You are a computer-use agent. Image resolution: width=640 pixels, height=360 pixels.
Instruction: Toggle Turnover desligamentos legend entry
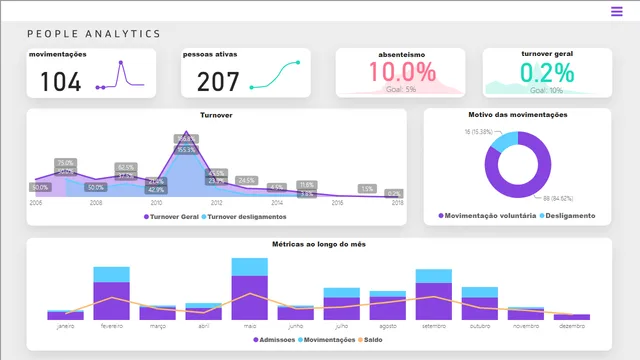click(244, 217)
